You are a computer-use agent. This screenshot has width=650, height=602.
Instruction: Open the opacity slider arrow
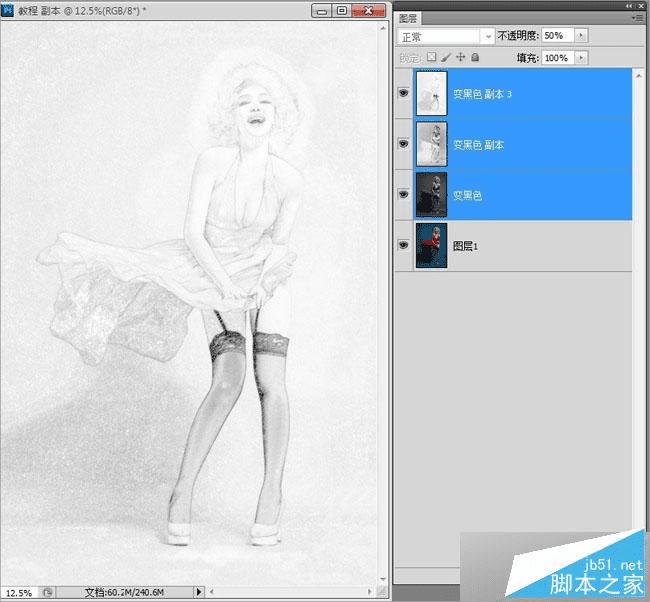(x=581, y=36)
